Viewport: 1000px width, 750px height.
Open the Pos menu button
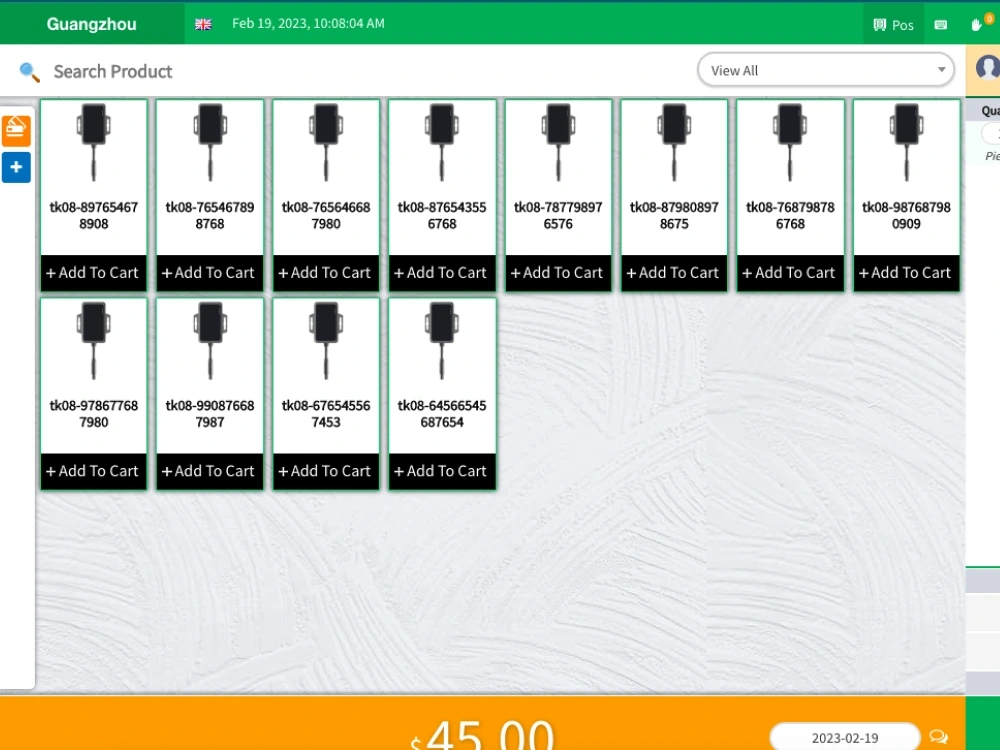click(x=893, y=24)
